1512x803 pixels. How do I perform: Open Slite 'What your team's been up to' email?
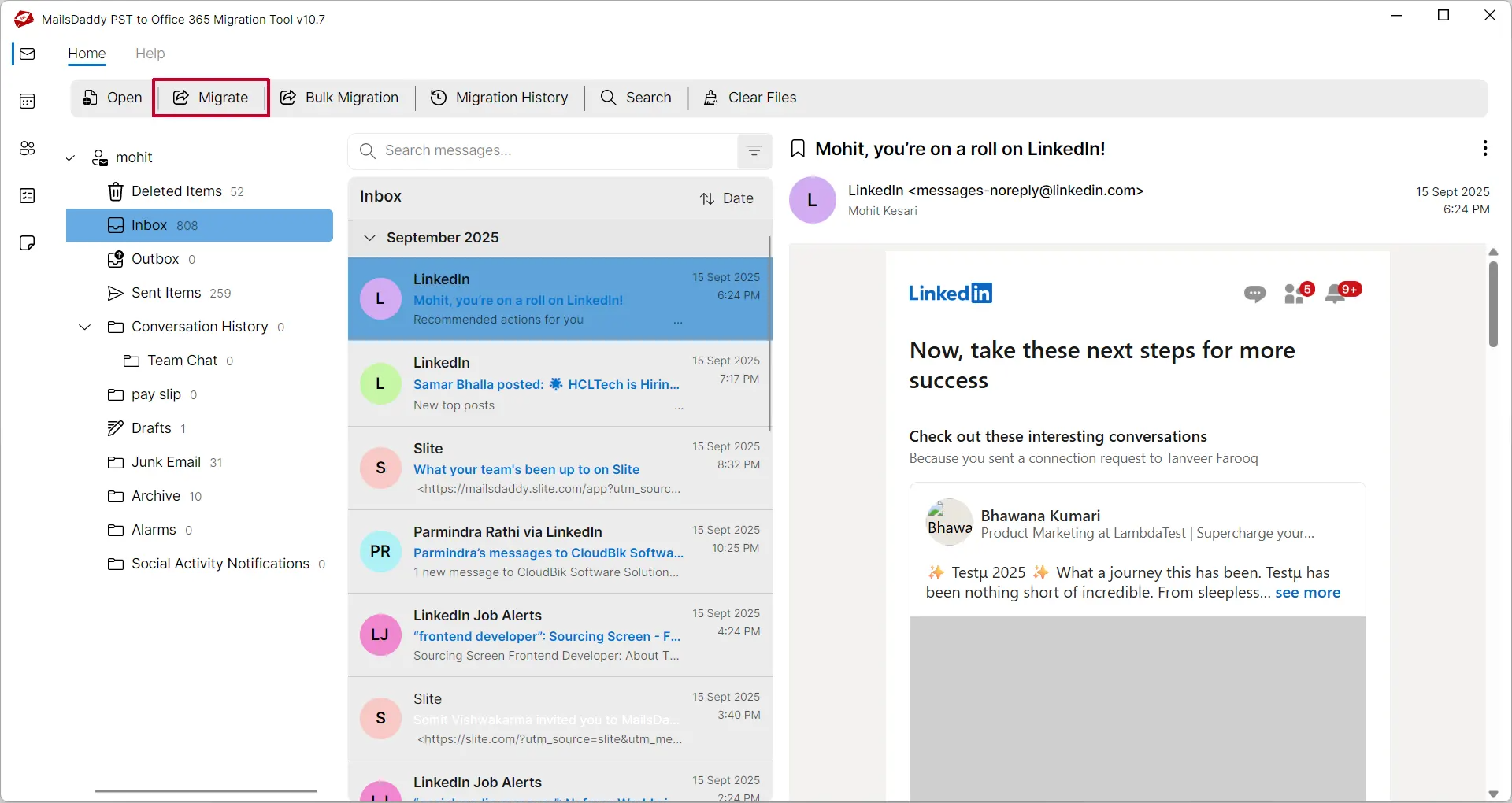tap(559, 468)
